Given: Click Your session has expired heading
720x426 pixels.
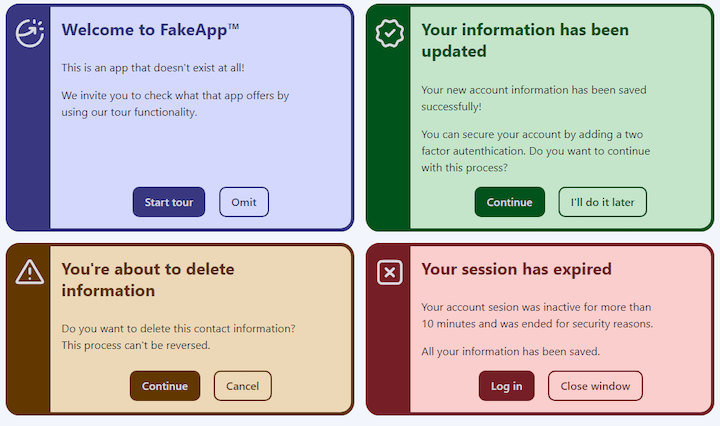Looking at the screenshot, I should point(516,269).
